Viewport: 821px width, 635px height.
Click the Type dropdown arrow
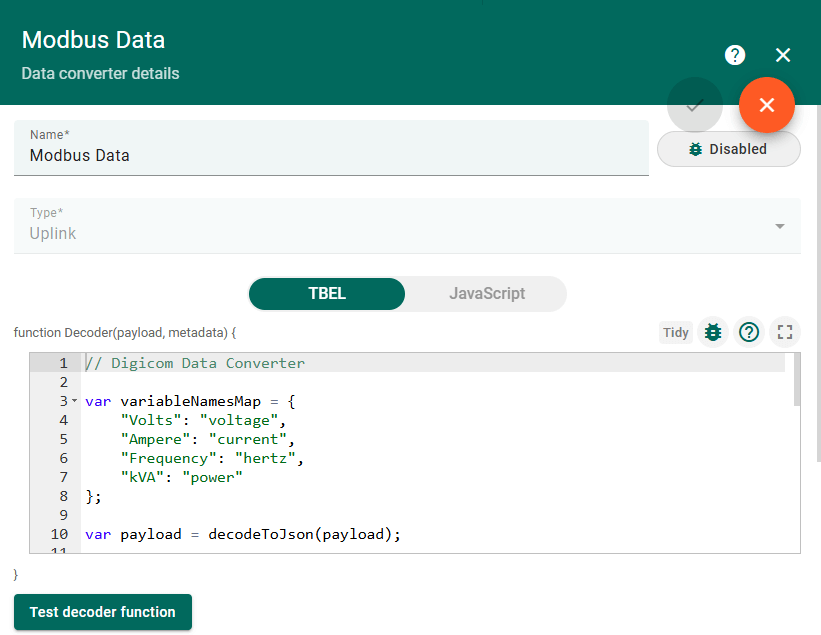pyautogui.click(x=780, y=226)
